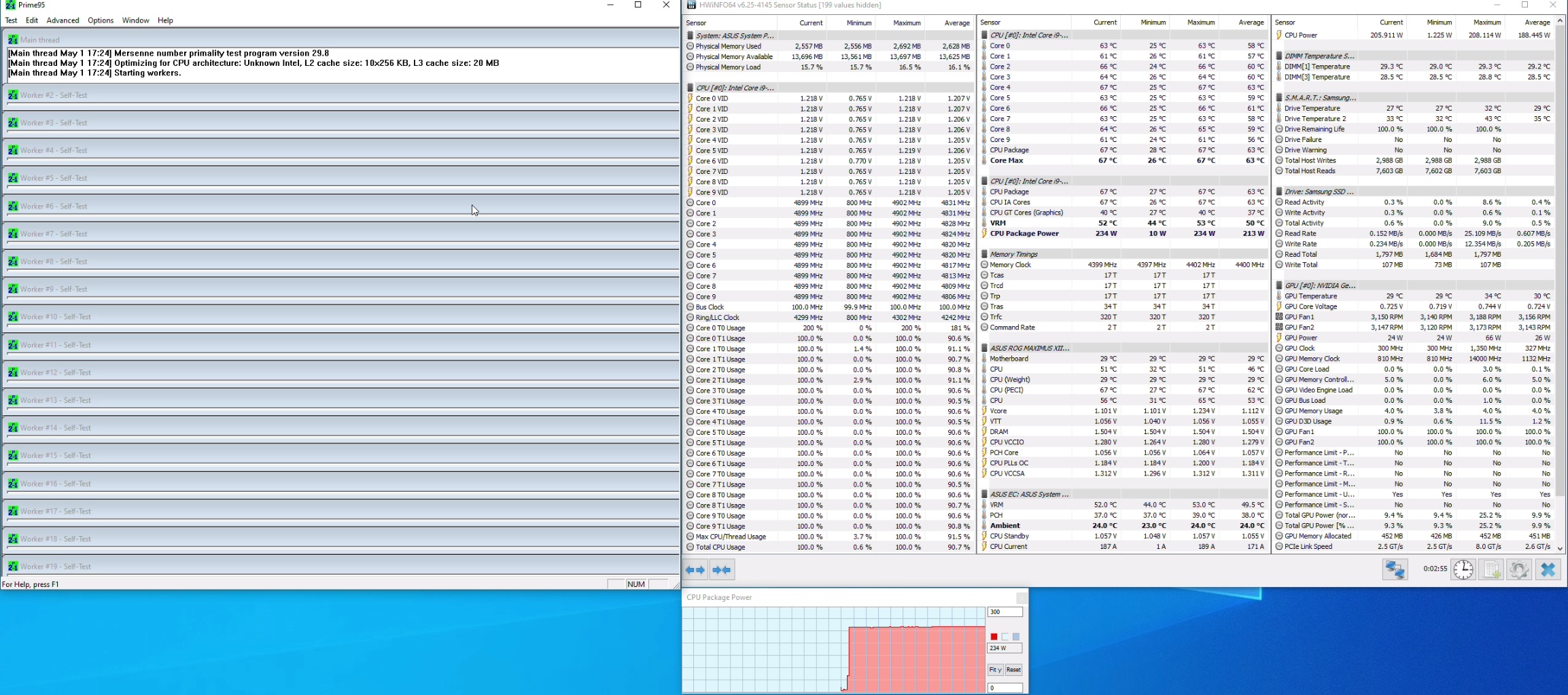Start logging with the sheet-plus icon
Screen dimensions: 1568x695
pos(1491,569)
